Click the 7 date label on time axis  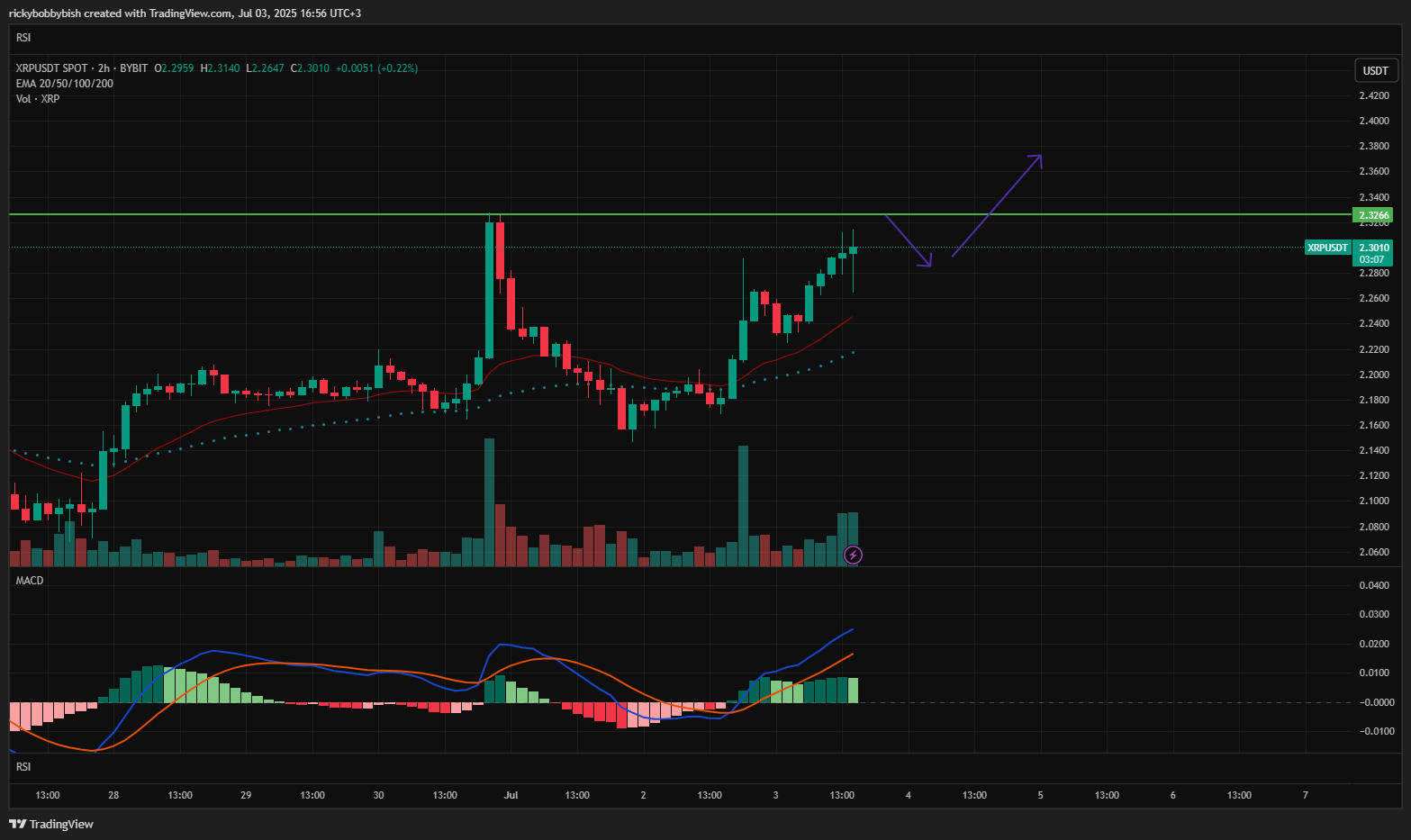[x=1305, y=795]
